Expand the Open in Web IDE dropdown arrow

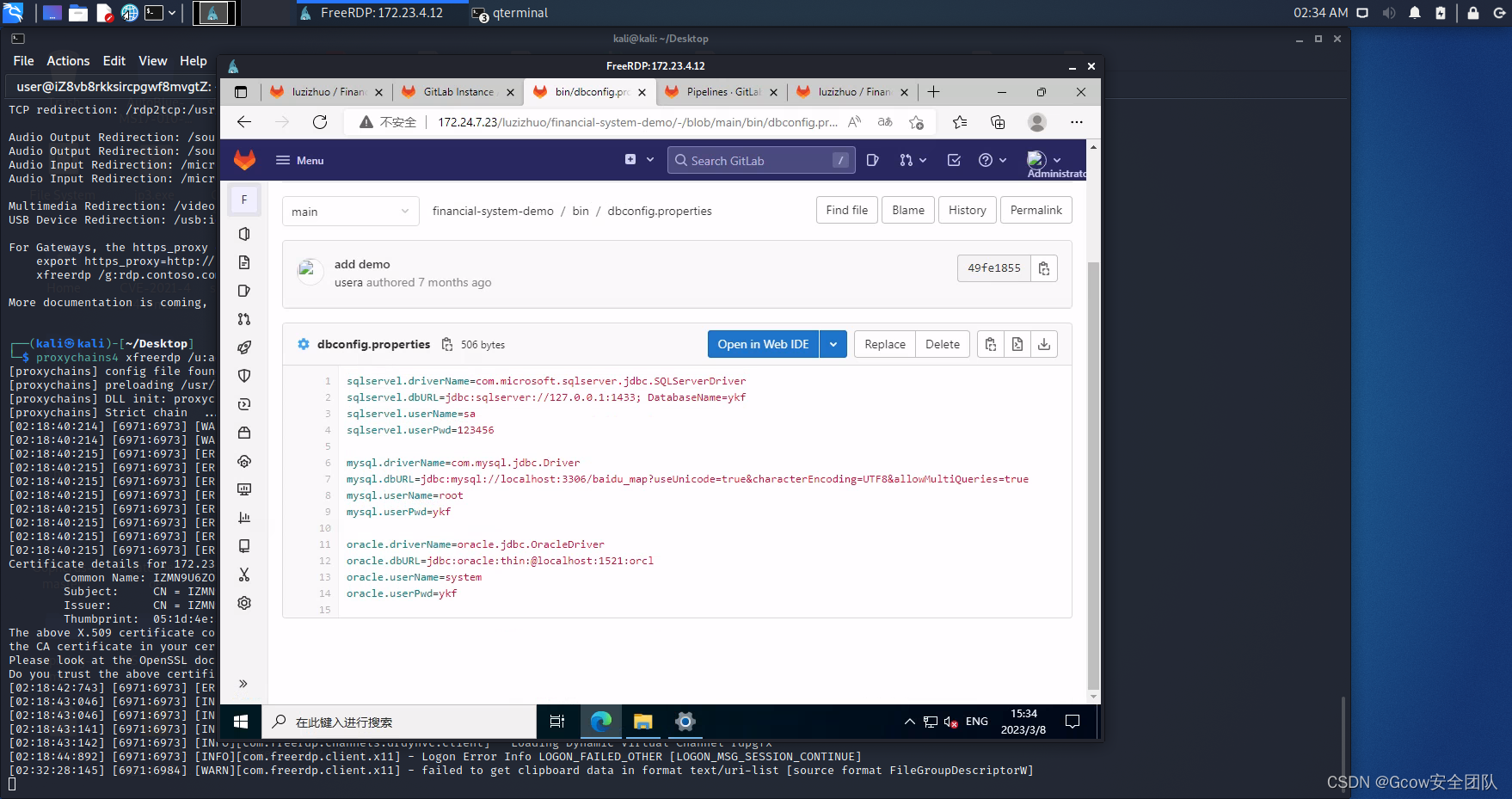(x=833, y=344)
